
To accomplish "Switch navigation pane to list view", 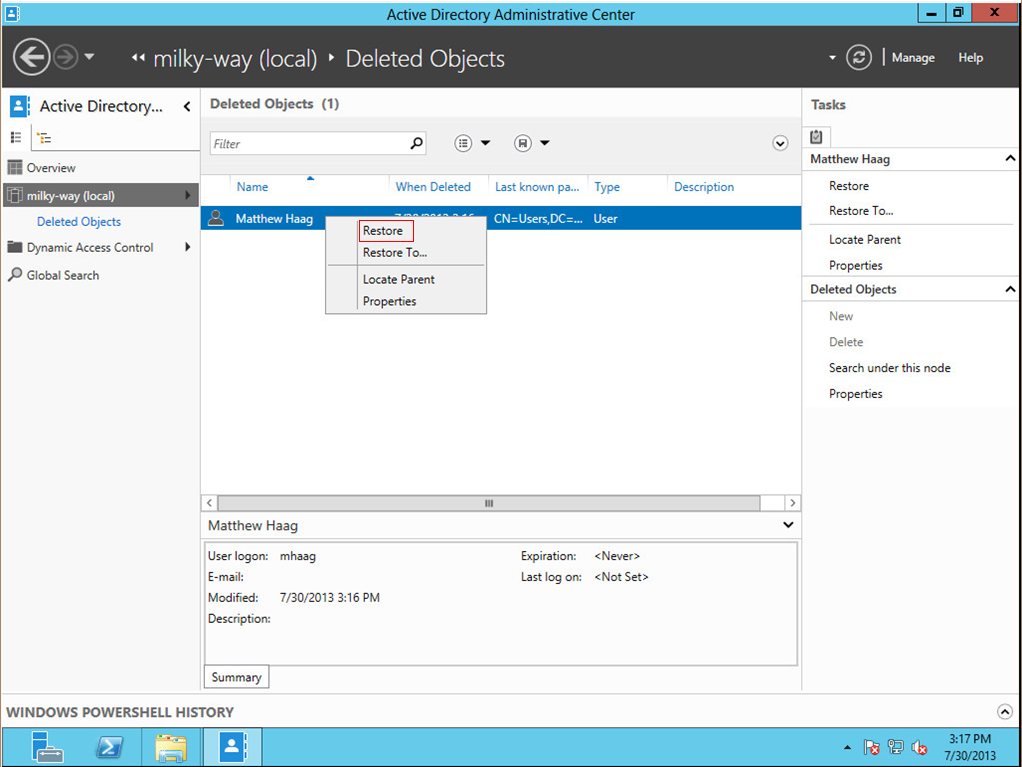I will 16,137.
